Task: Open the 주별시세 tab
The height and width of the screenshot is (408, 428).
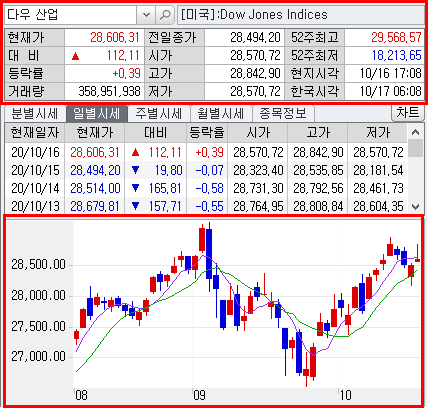Action: pos(159,114)
